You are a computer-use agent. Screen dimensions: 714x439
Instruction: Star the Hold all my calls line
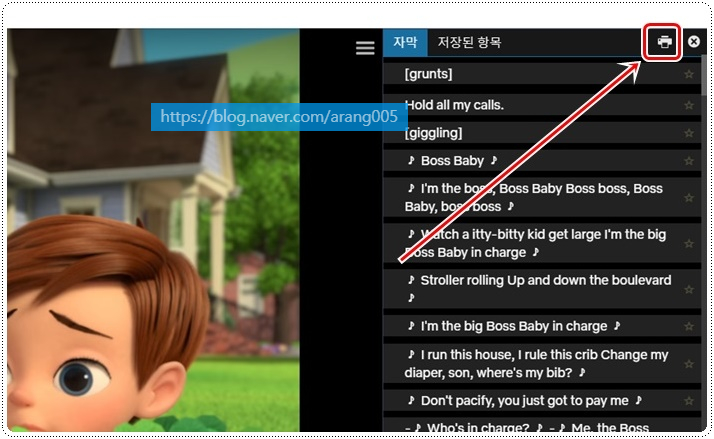click(688, 105)
